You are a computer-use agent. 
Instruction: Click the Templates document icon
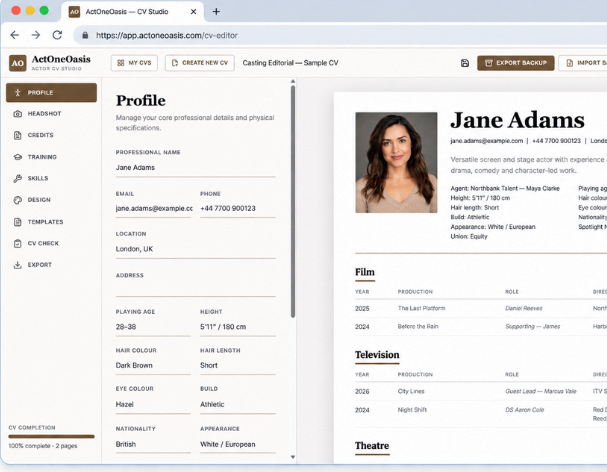[17, 222]
